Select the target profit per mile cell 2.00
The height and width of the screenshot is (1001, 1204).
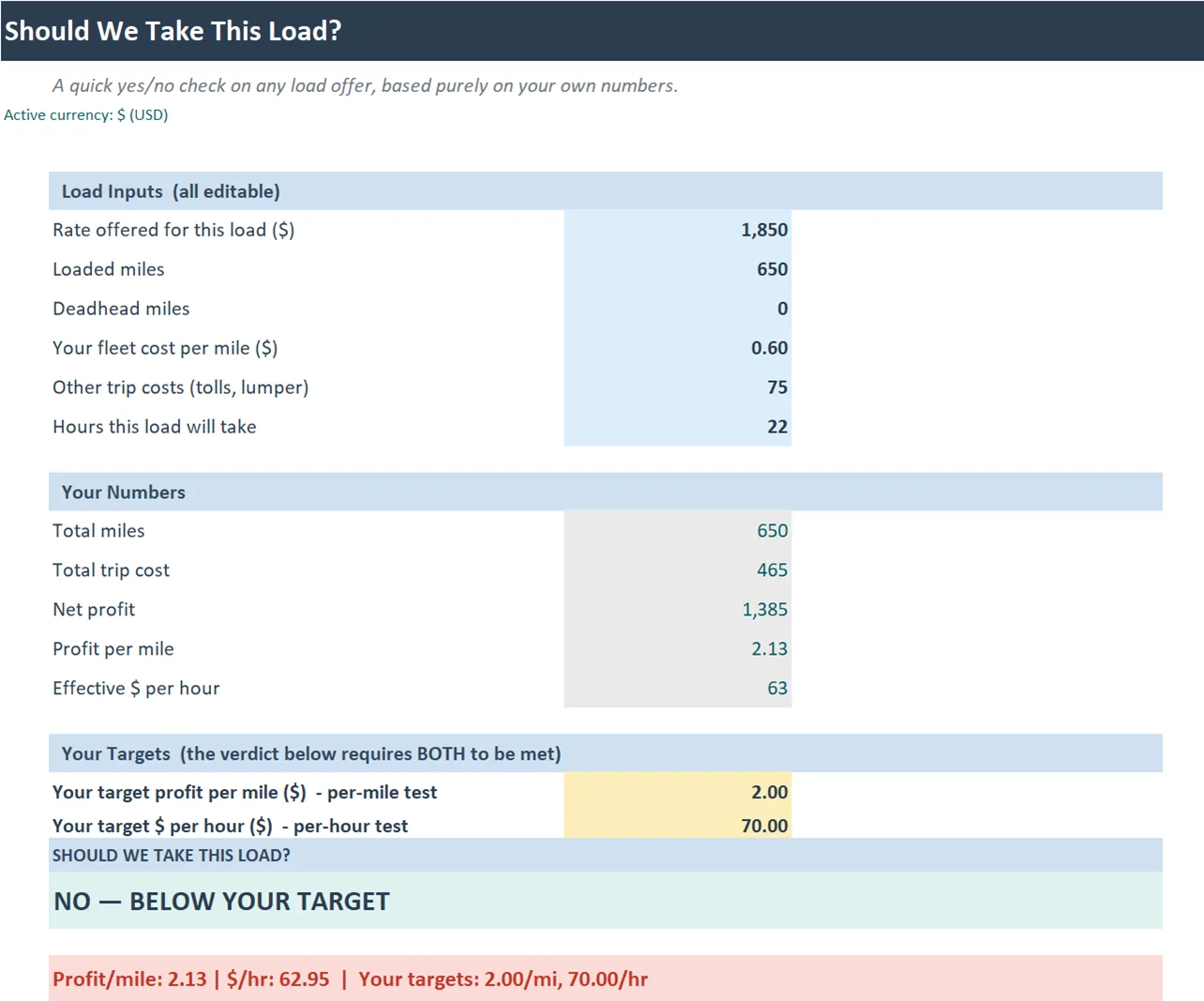[677, 792]
